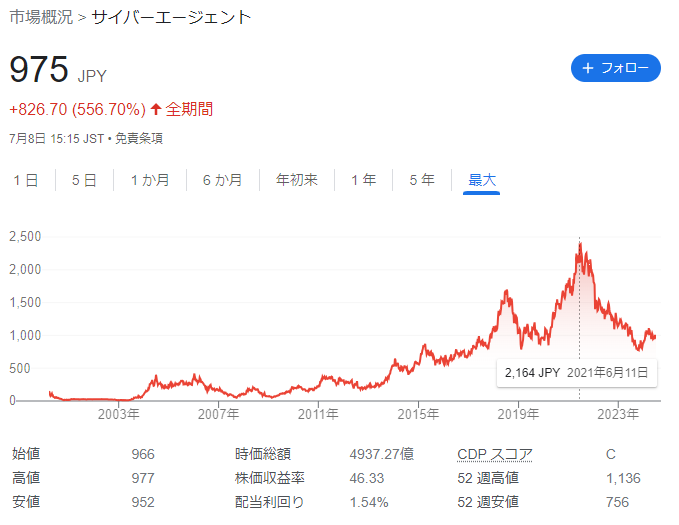Open the 免責条項 disclaimer link
This screenshot has width=679, height=525.
(140, 138)
